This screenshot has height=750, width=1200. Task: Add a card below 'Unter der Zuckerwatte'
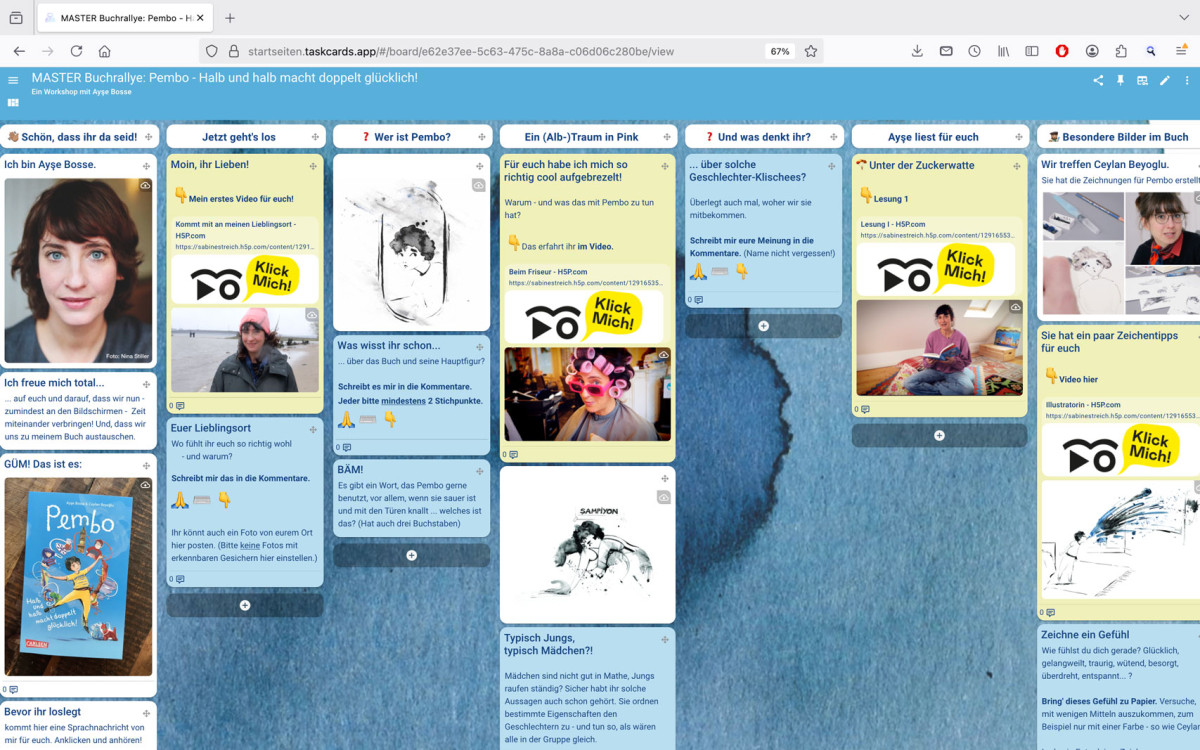pos(938,435)
